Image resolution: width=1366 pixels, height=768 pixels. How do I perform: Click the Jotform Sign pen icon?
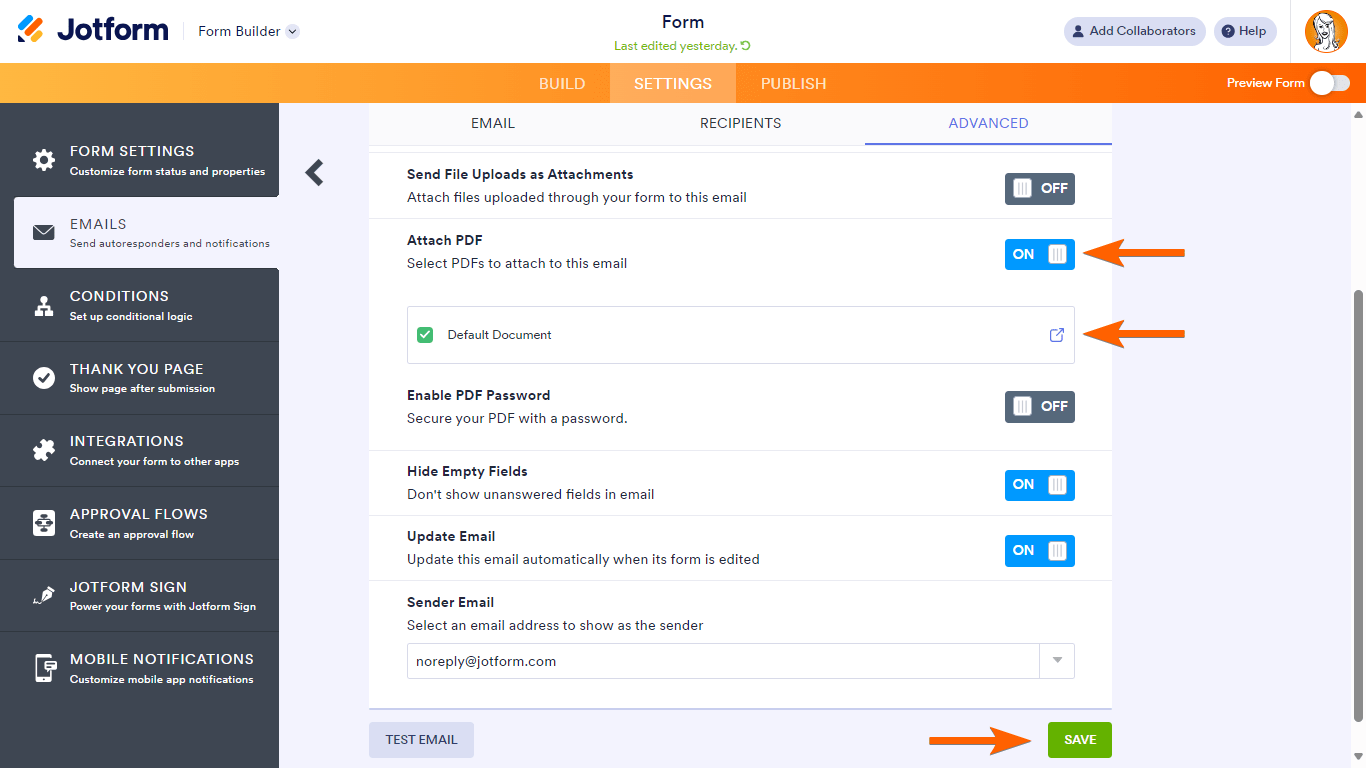pyautogui.click(x=44, y=596)
